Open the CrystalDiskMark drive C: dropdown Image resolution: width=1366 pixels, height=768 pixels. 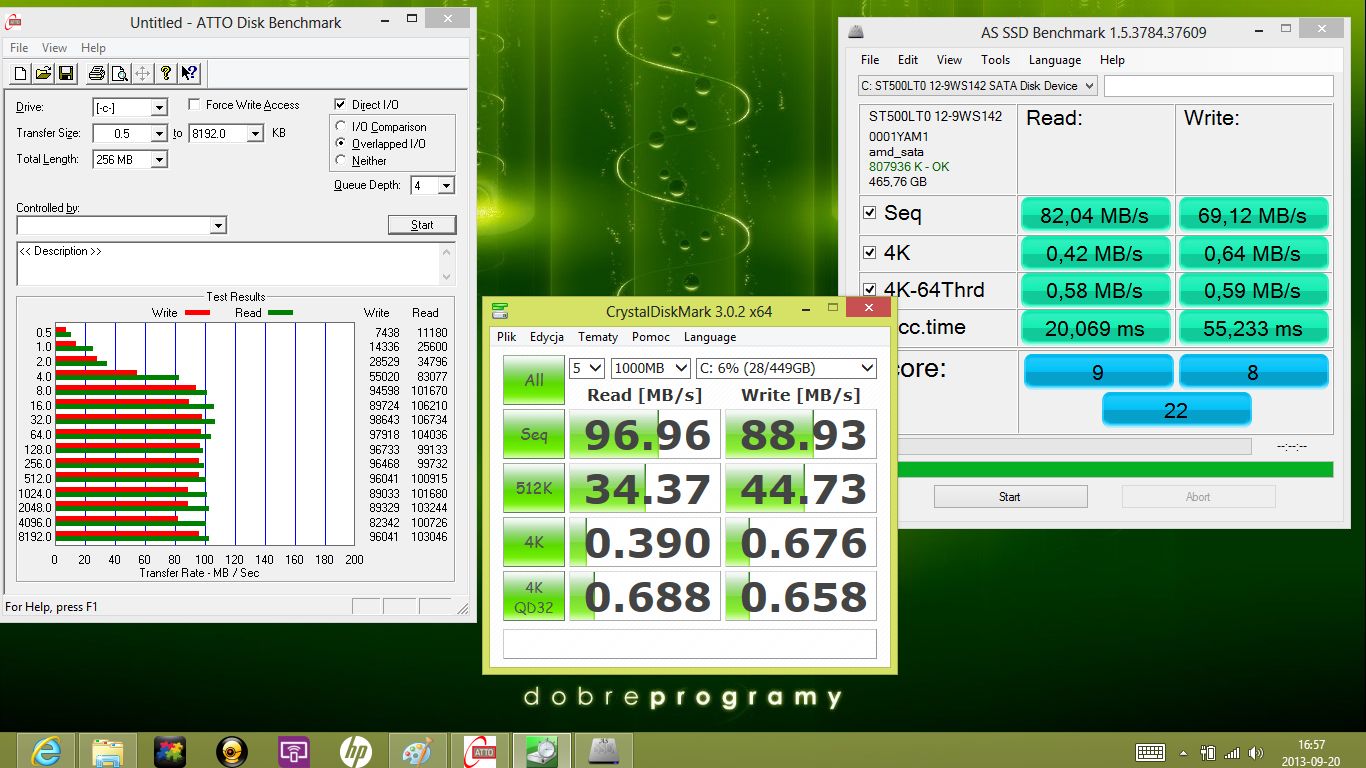(786, 368)
